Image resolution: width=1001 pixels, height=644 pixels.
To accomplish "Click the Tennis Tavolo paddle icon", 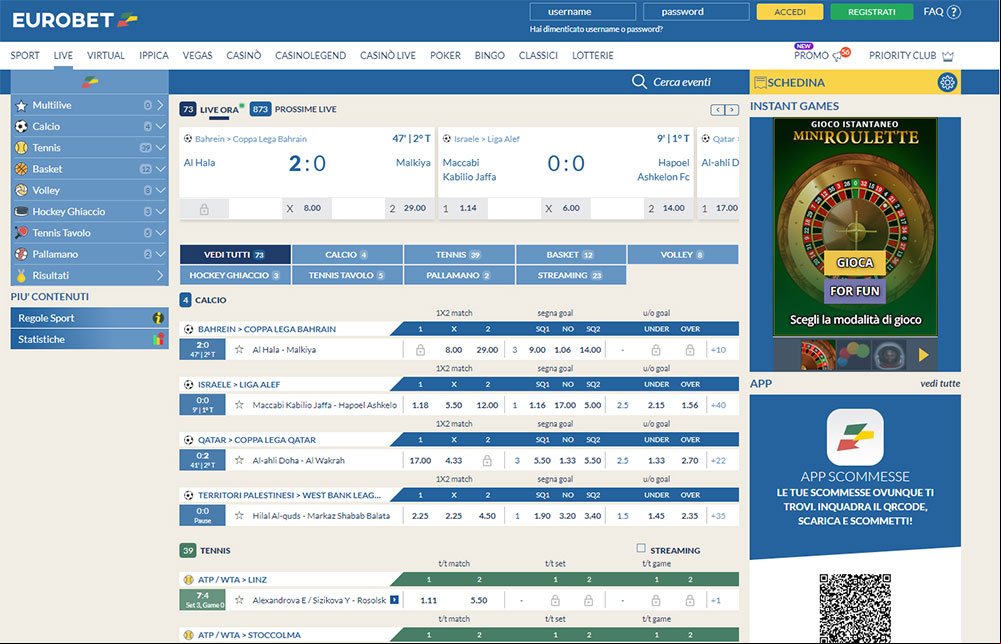I will tap(21, 232).
